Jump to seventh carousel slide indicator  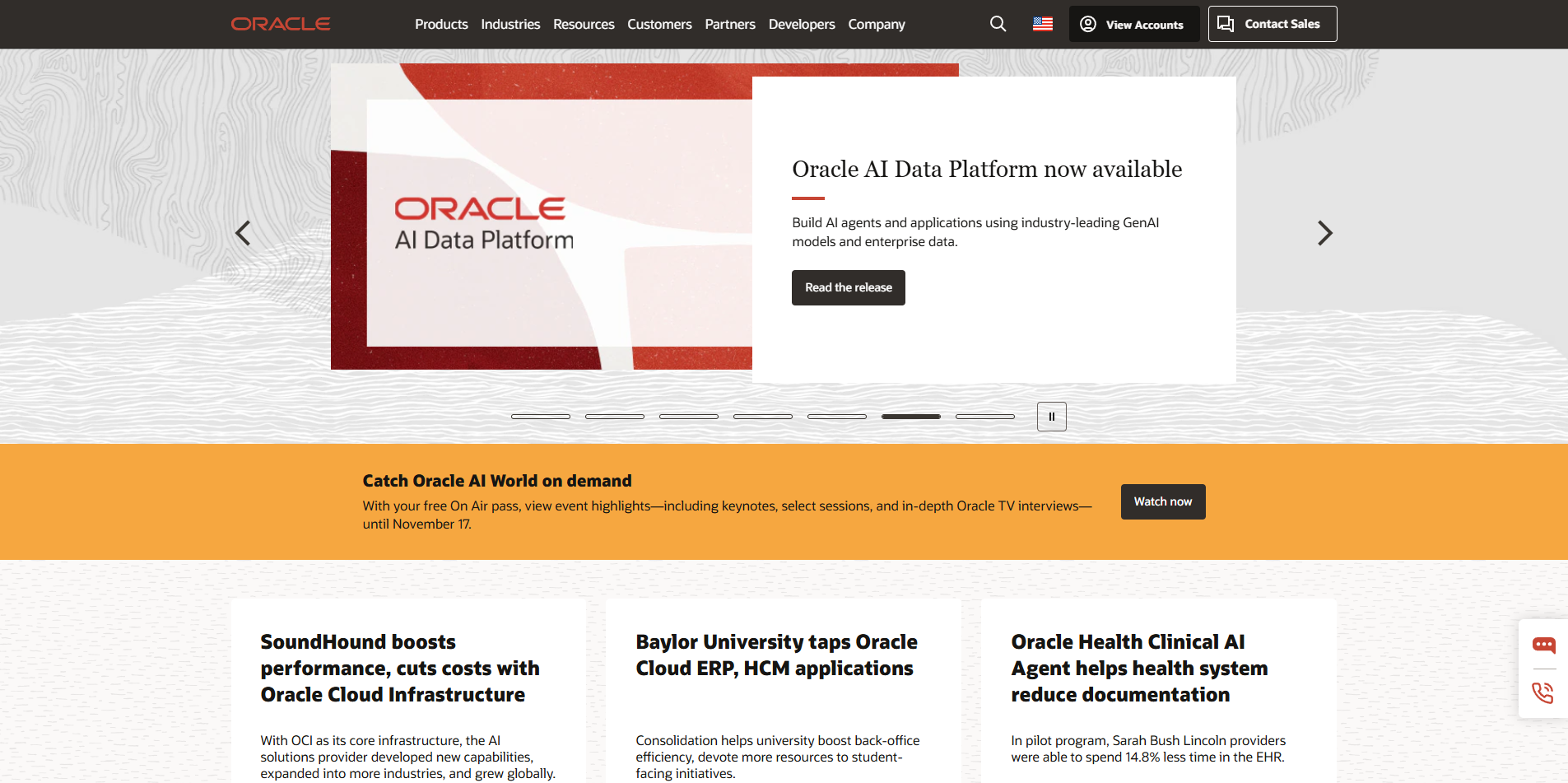[x=985, y=417]
